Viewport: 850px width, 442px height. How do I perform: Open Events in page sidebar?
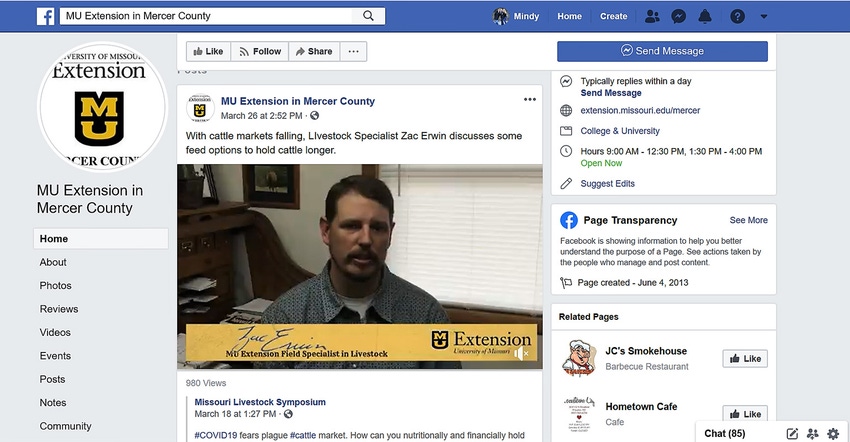point(55,356)
